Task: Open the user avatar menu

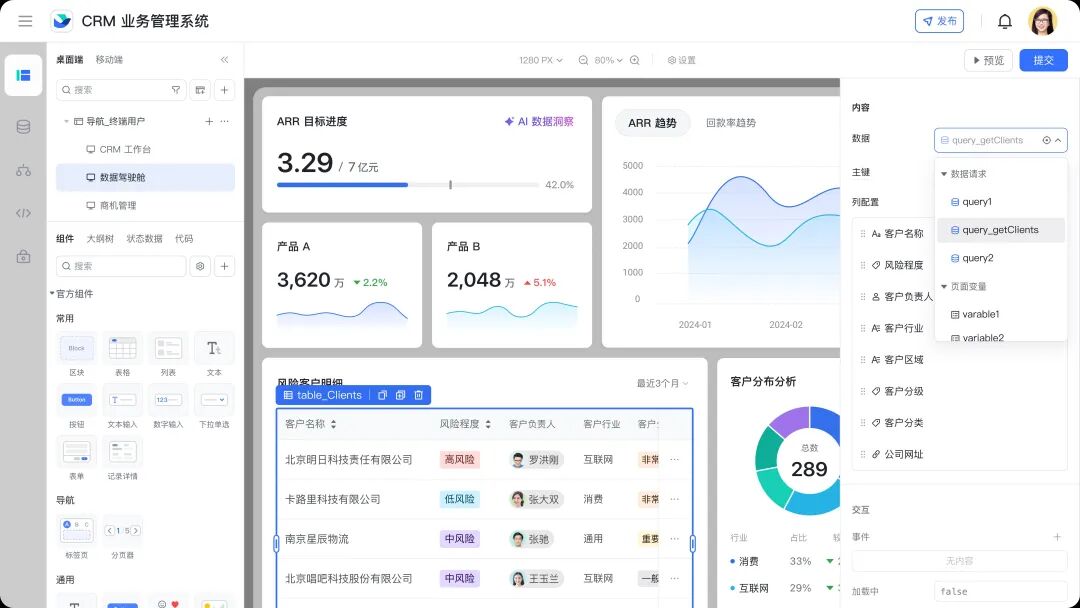Action: (1043, 21)
